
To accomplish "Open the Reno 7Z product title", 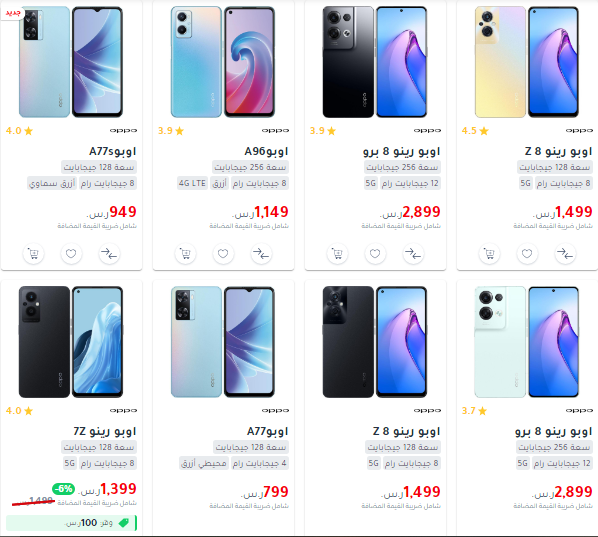I will (x=104, y=431).
